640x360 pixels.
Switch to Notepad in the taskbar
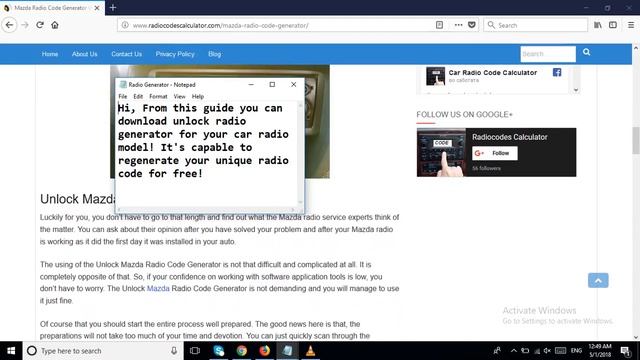[287, 351]
